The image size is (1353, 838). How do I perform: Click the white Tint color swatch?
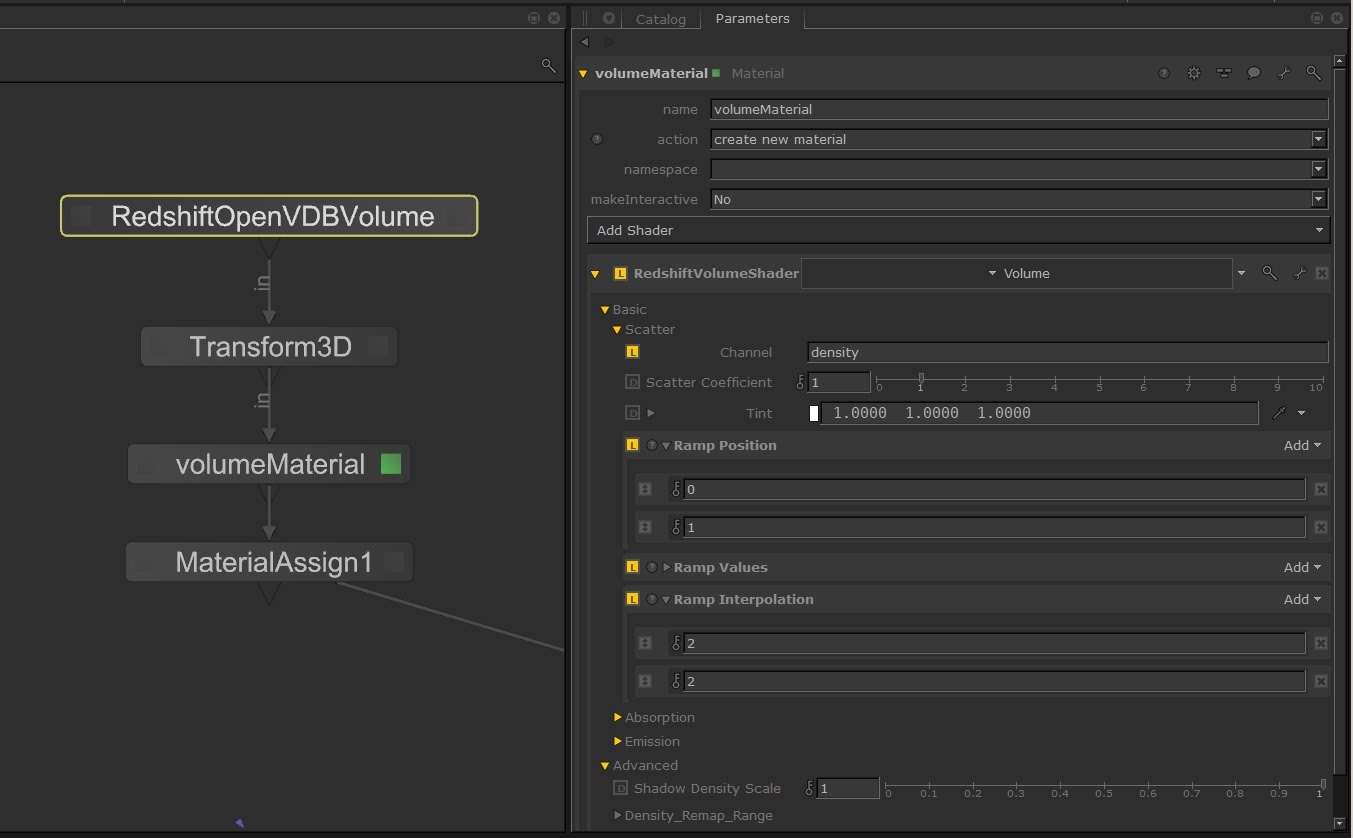tap(814, 412)
